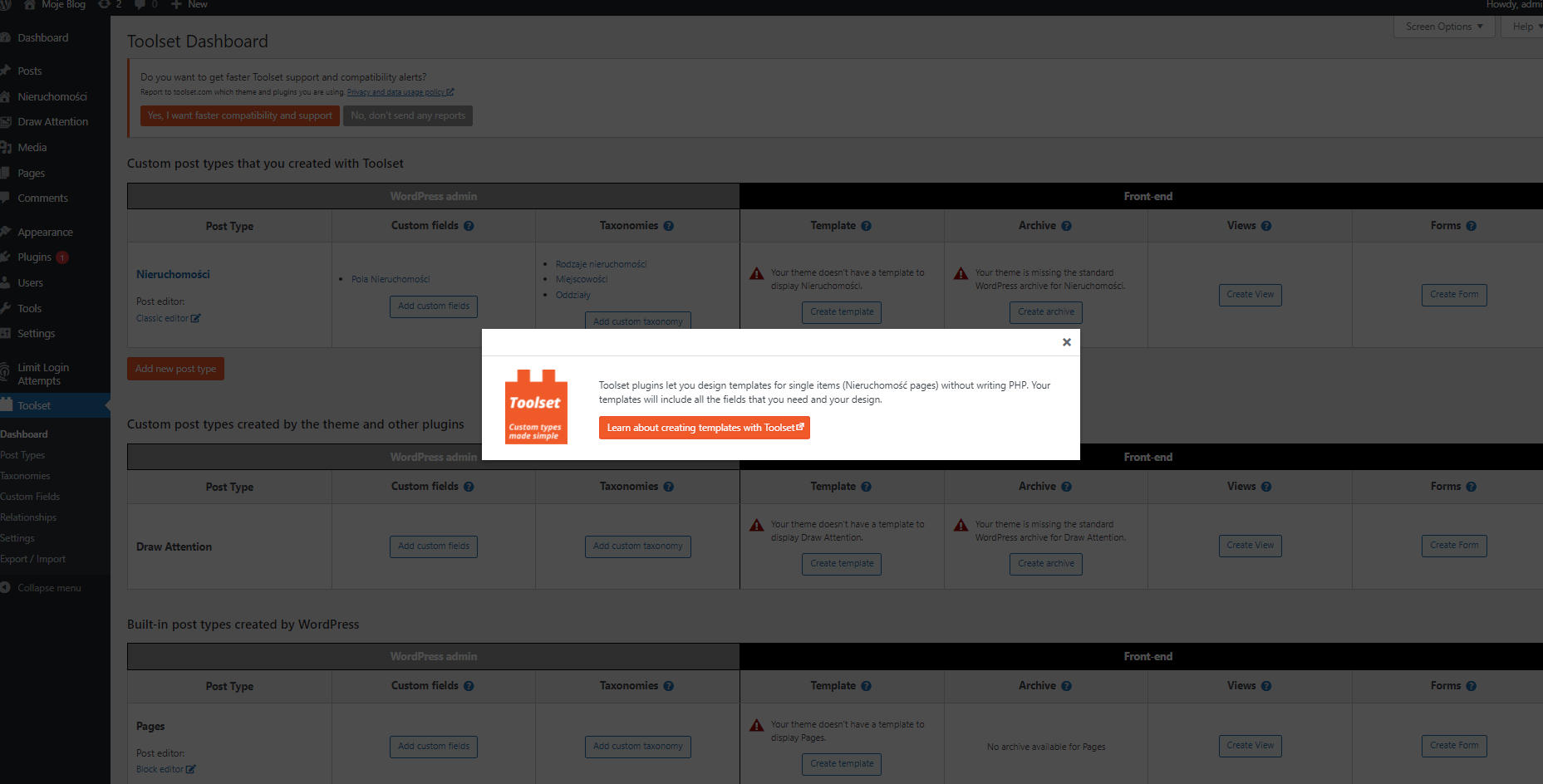This screenshot has width=1543, height=784.
Task: Expand the Help dropdown tab
Action: [1523, 27]
